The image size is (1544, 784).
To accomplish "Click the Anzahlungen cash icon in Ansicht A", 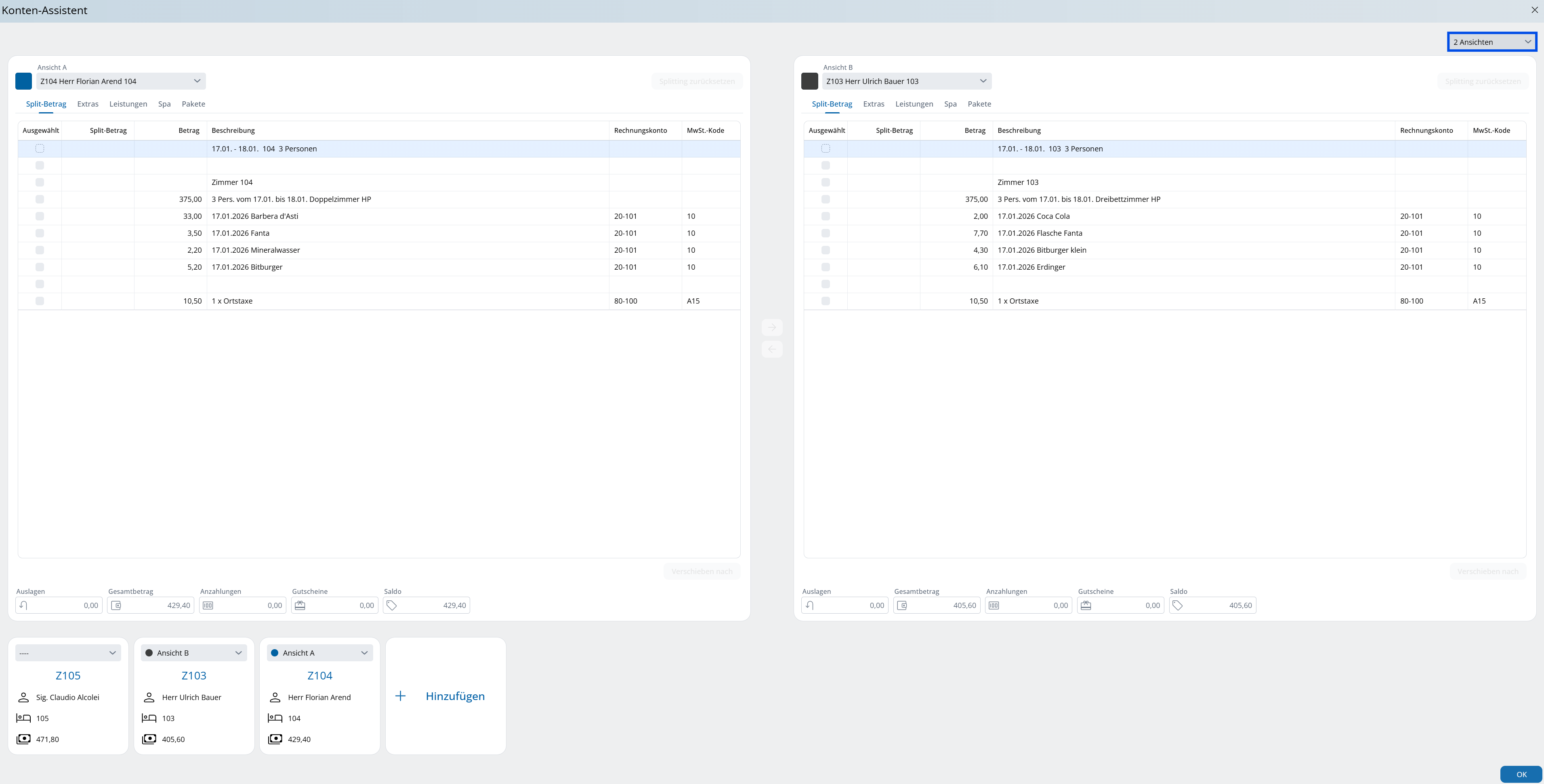I will pyautogui.click(x=208, y=606).
